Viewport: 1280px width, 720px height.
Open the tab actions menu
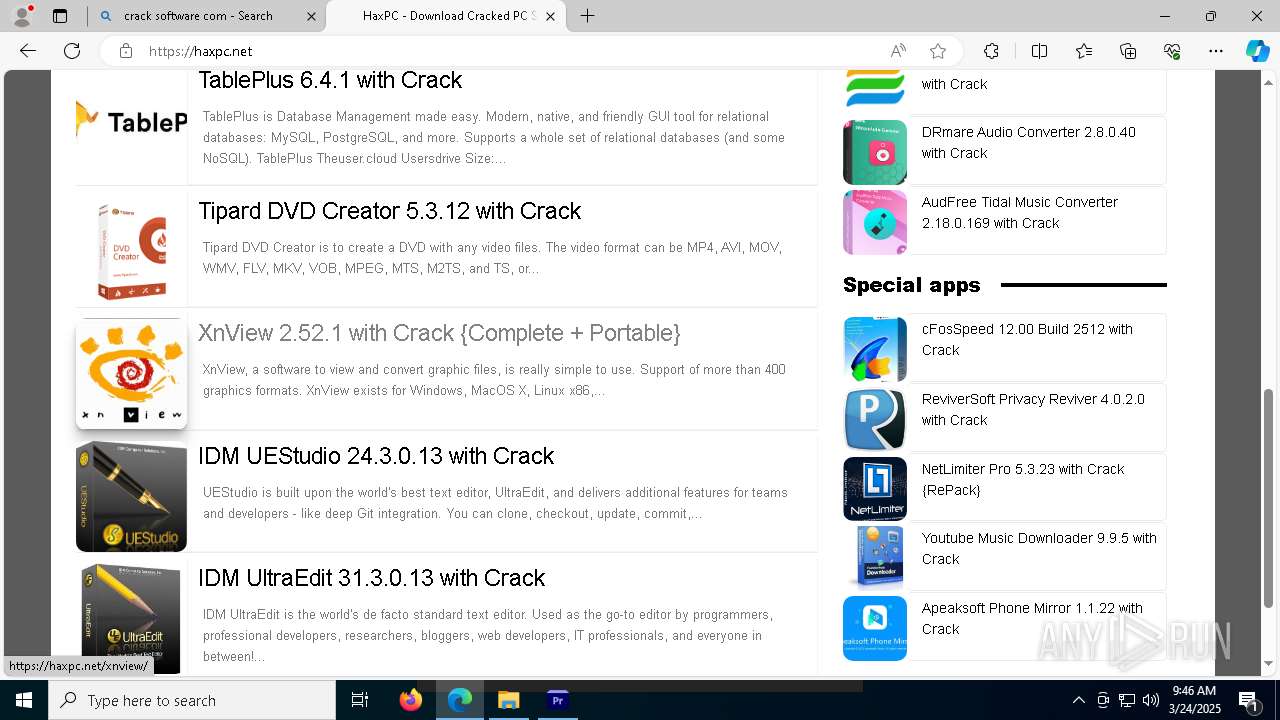click(60, 16)
